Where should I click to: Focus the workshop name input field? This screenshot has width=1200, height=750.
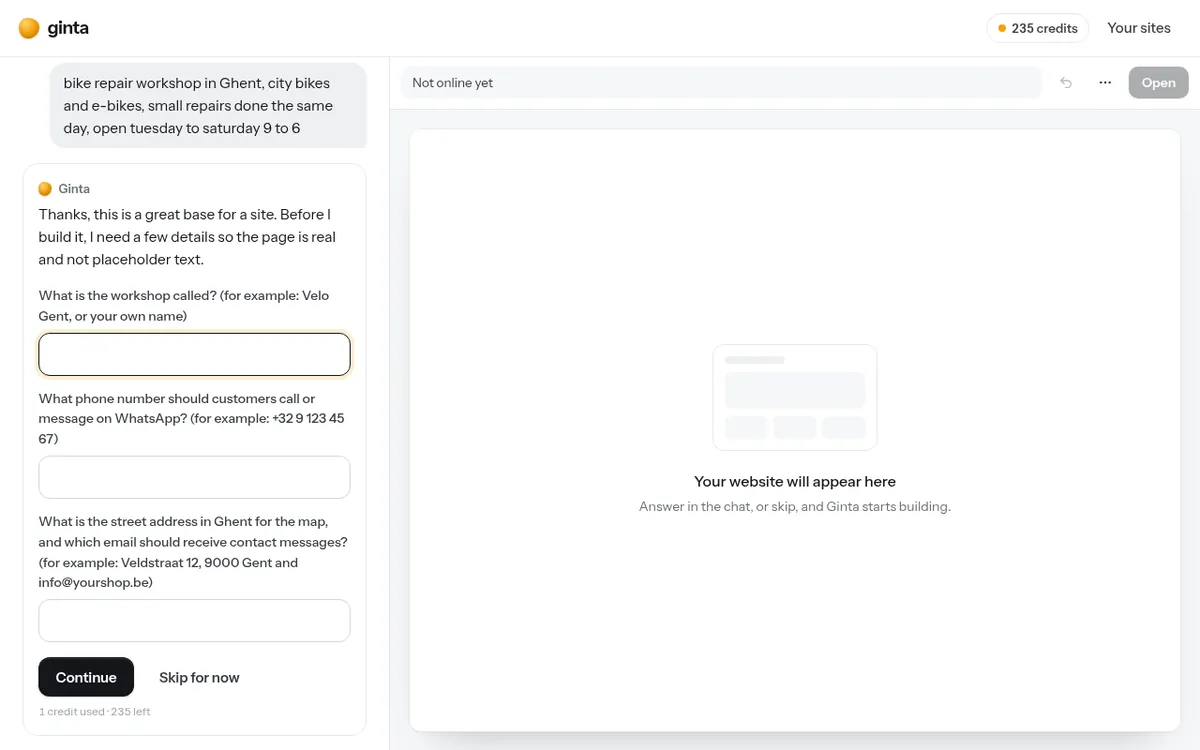pyautogui.click(x=194, y=355)
